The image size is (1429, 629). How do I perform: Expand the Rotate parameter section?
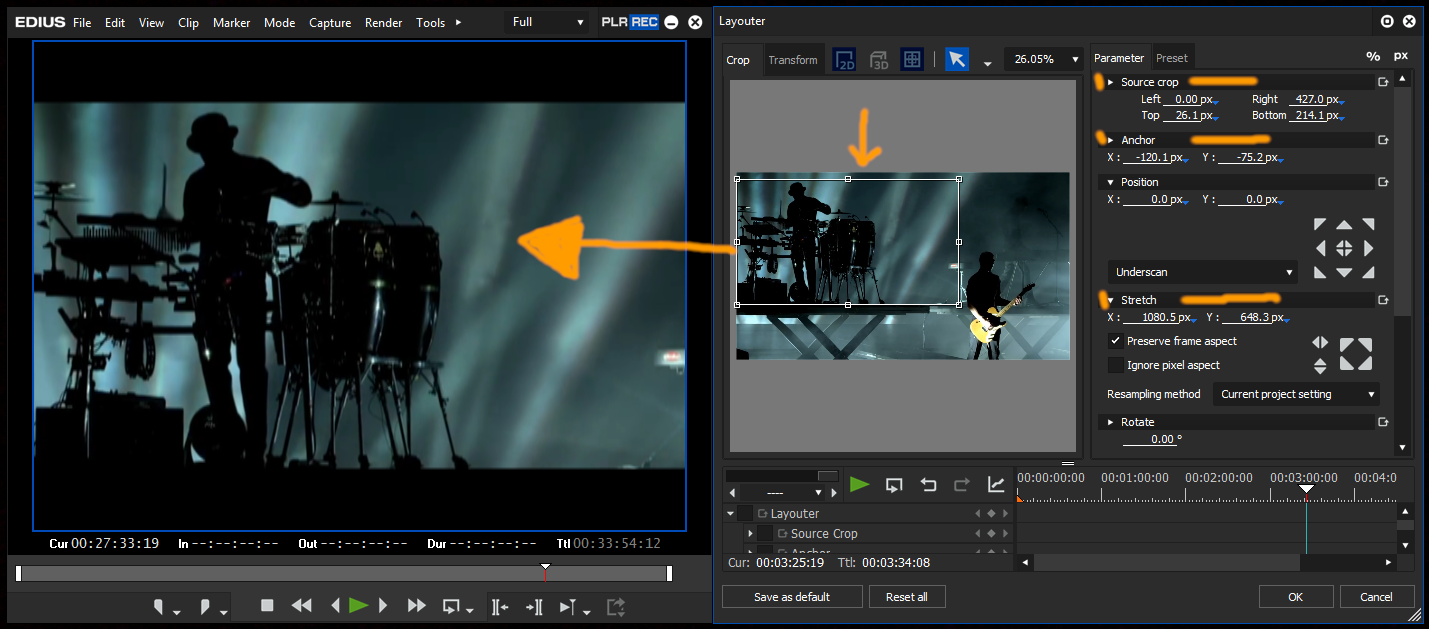tap(1110, 422)
